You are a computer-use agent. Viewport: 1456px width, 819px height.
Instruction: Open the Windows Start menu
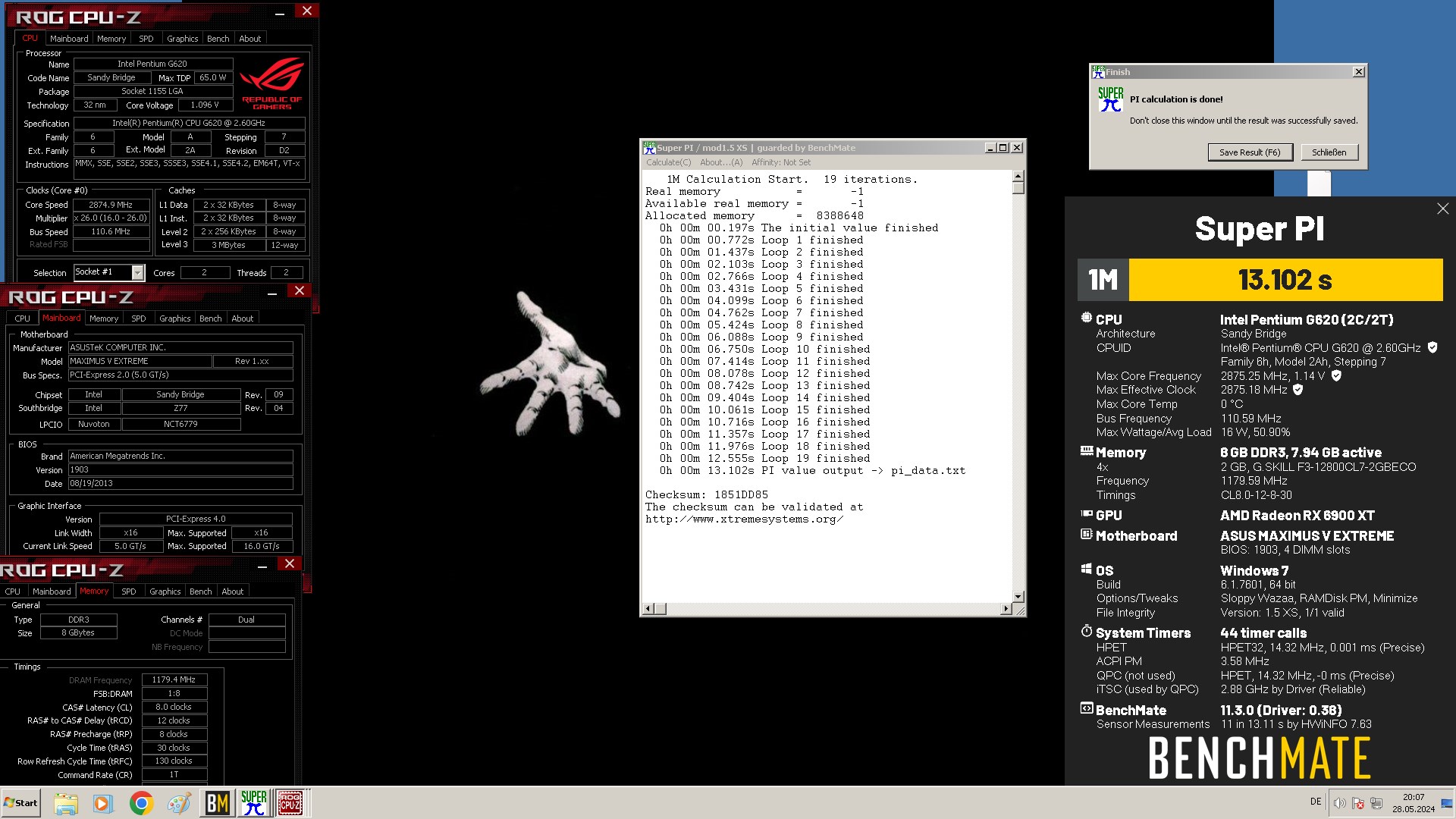pyautogui.click(x=20, y=803)
